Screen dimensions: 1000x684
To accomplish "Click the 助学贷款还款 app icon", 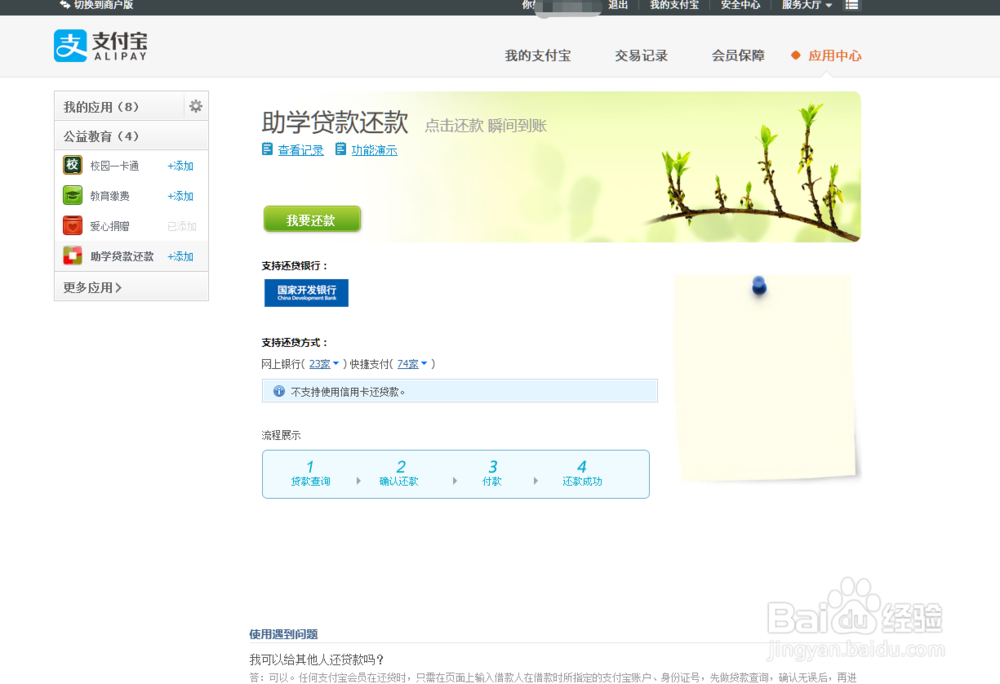I will click(71, 256).
